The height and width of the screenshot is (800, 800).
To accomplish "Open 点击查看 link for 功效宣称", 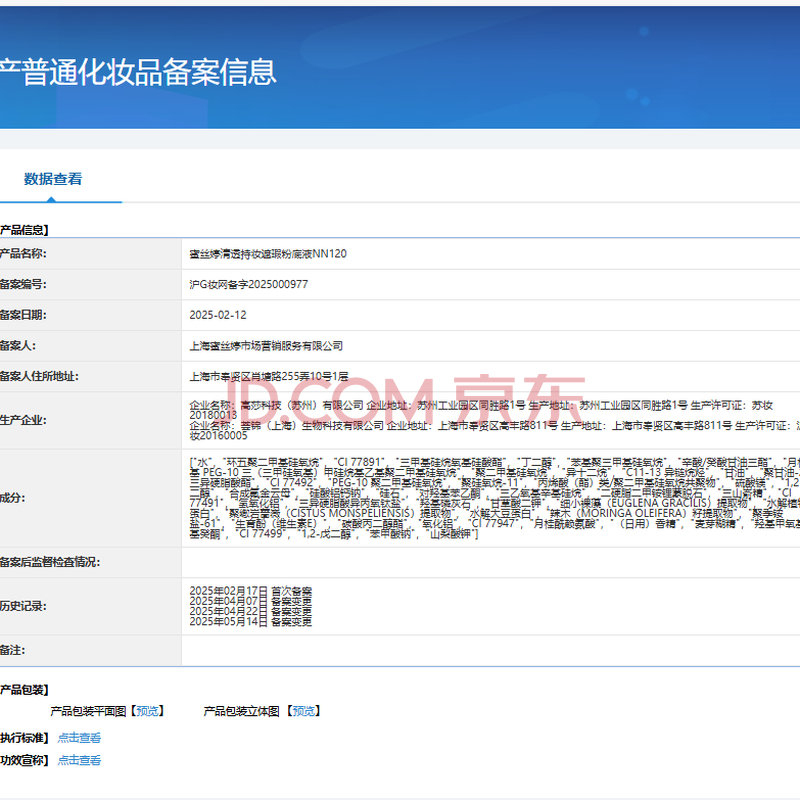I will pyautogui.click(x=79, y=760).
